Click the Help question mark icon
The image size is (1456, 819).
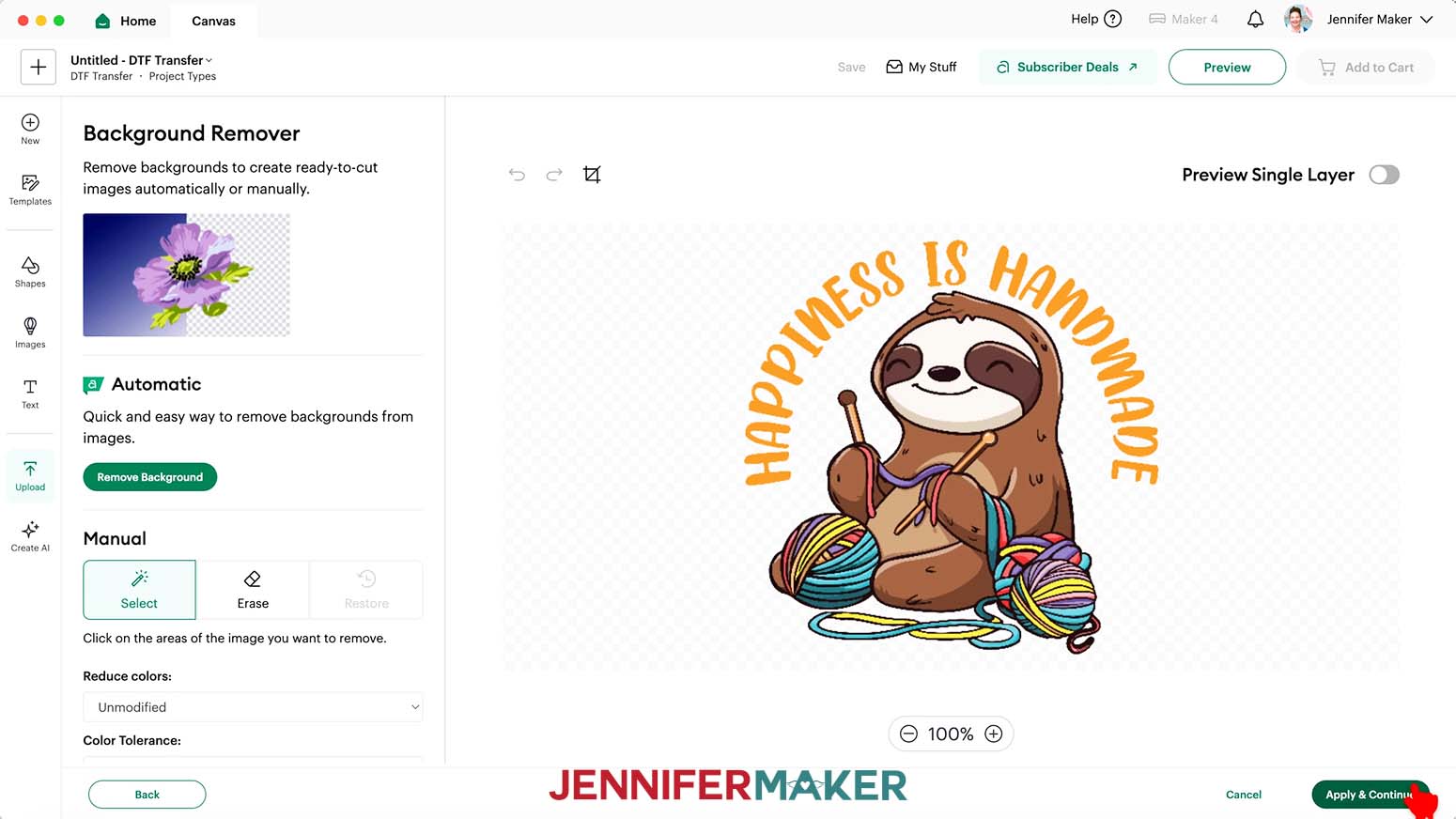pos(1113,19)
